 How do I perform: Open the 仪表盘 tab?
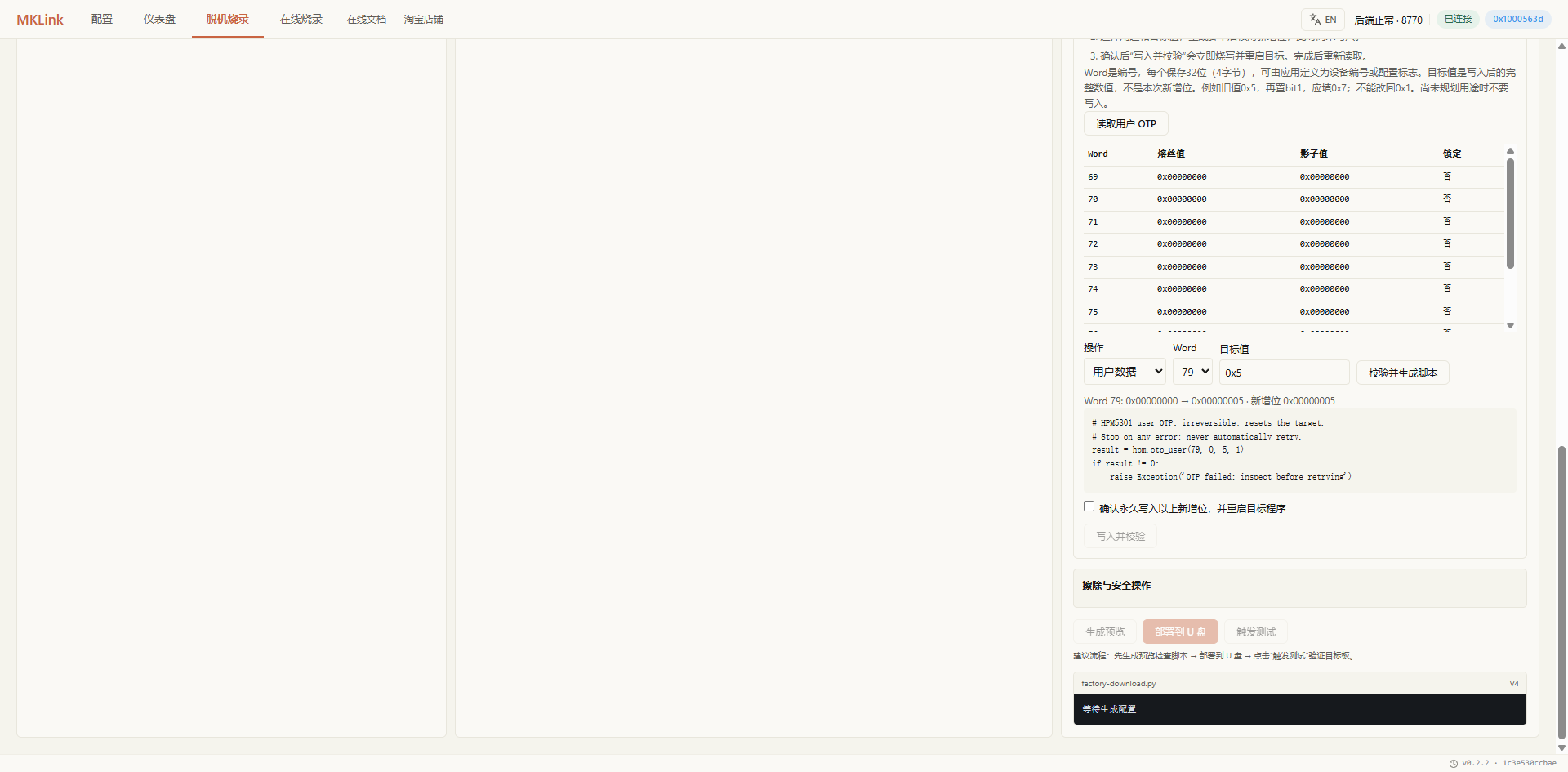159,19
